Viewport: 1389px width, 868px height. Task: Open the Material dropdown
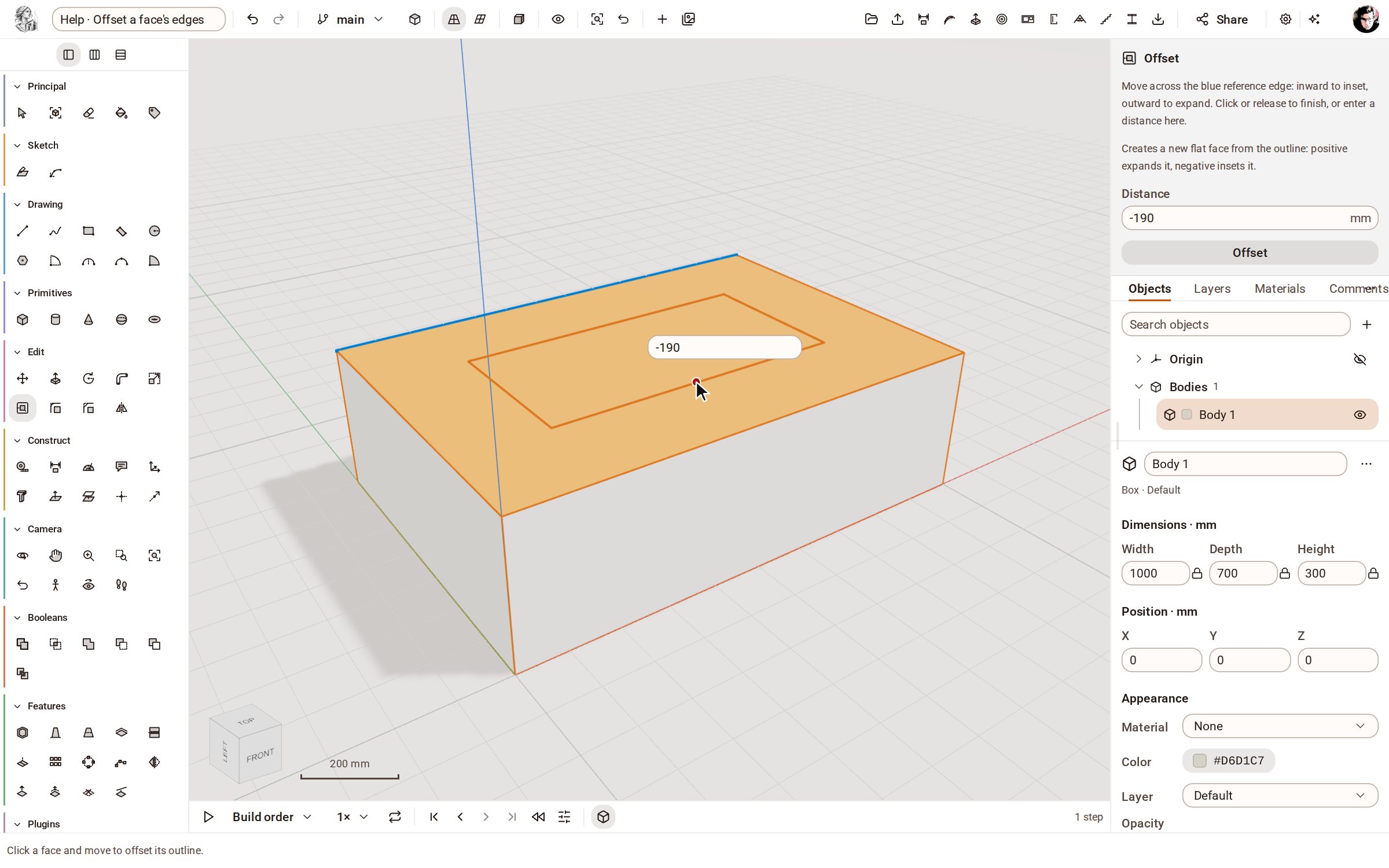tap(1280, 726)
